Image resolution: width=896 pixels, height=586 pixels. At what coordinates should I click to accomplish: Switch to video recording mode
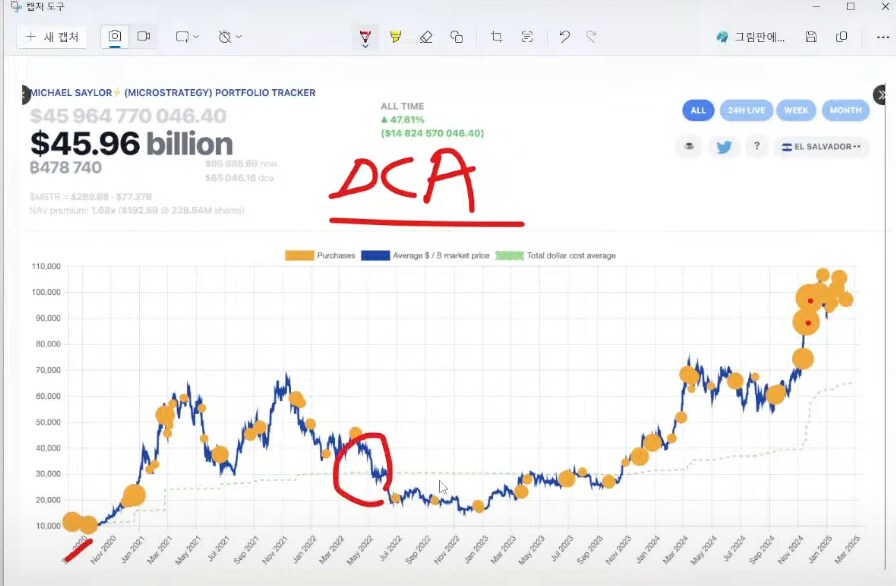[143, 37]
